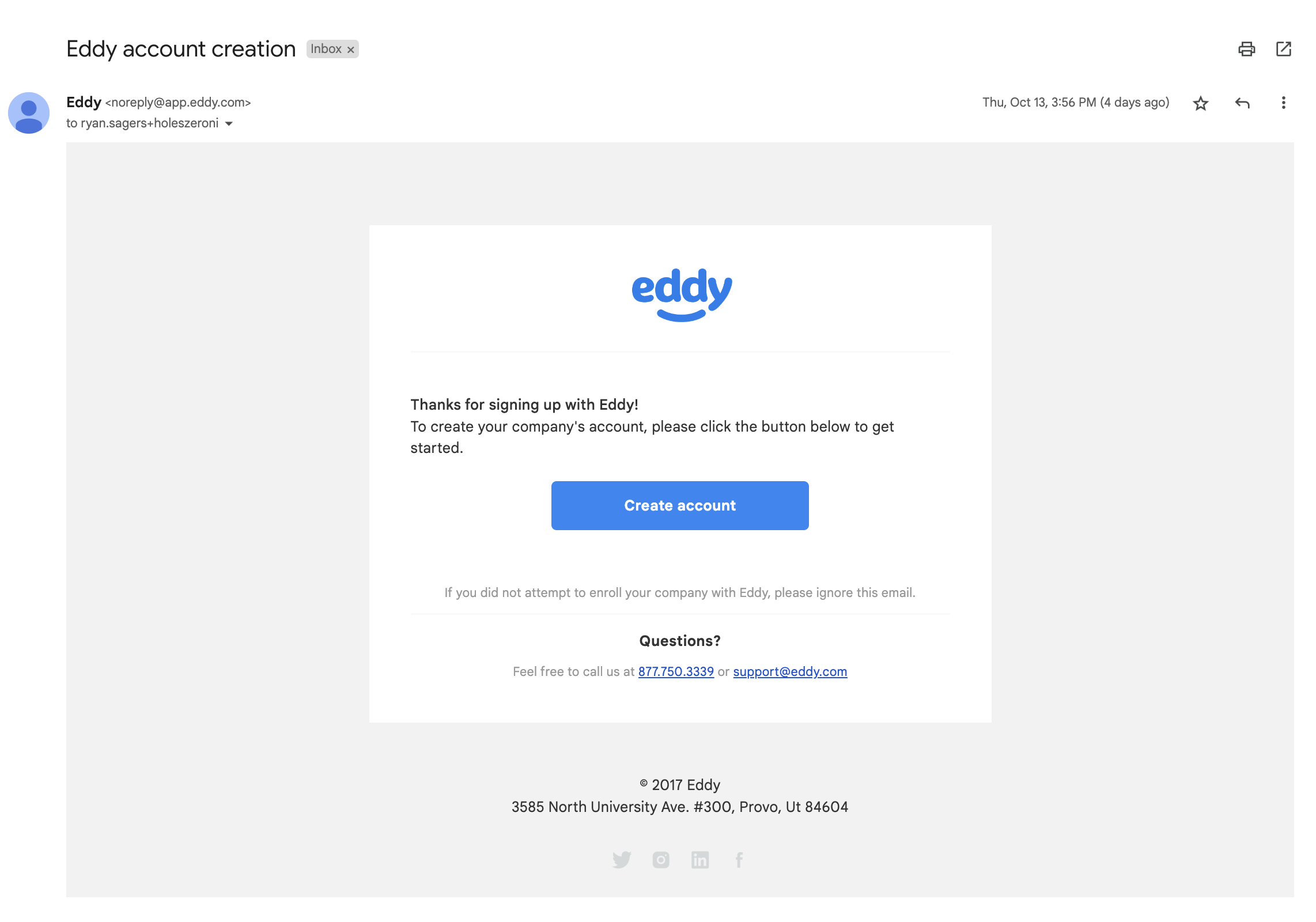Print this email using printer icon
The height and width of the screenshot is (922, 1316).
pyautogui.click(x=1246, y=49)
